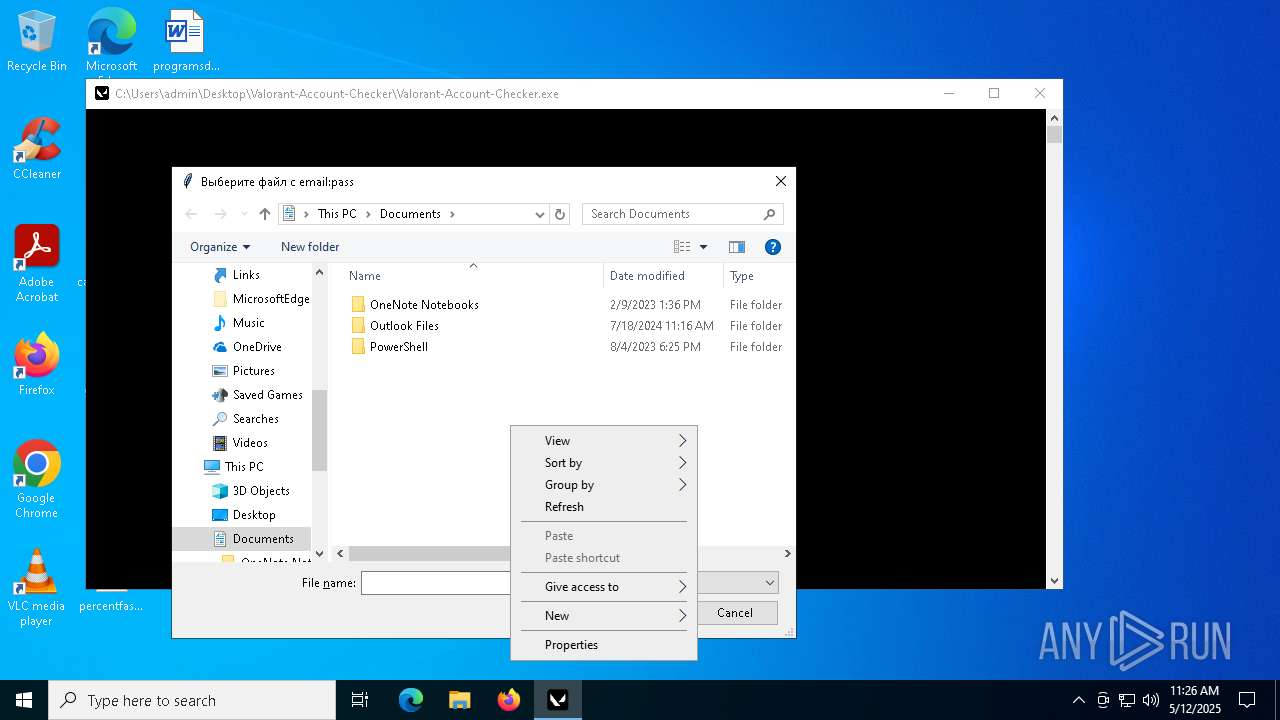Launch VLC media player desktop icon
The image size is (1280, 720).
tap(37, 588)
